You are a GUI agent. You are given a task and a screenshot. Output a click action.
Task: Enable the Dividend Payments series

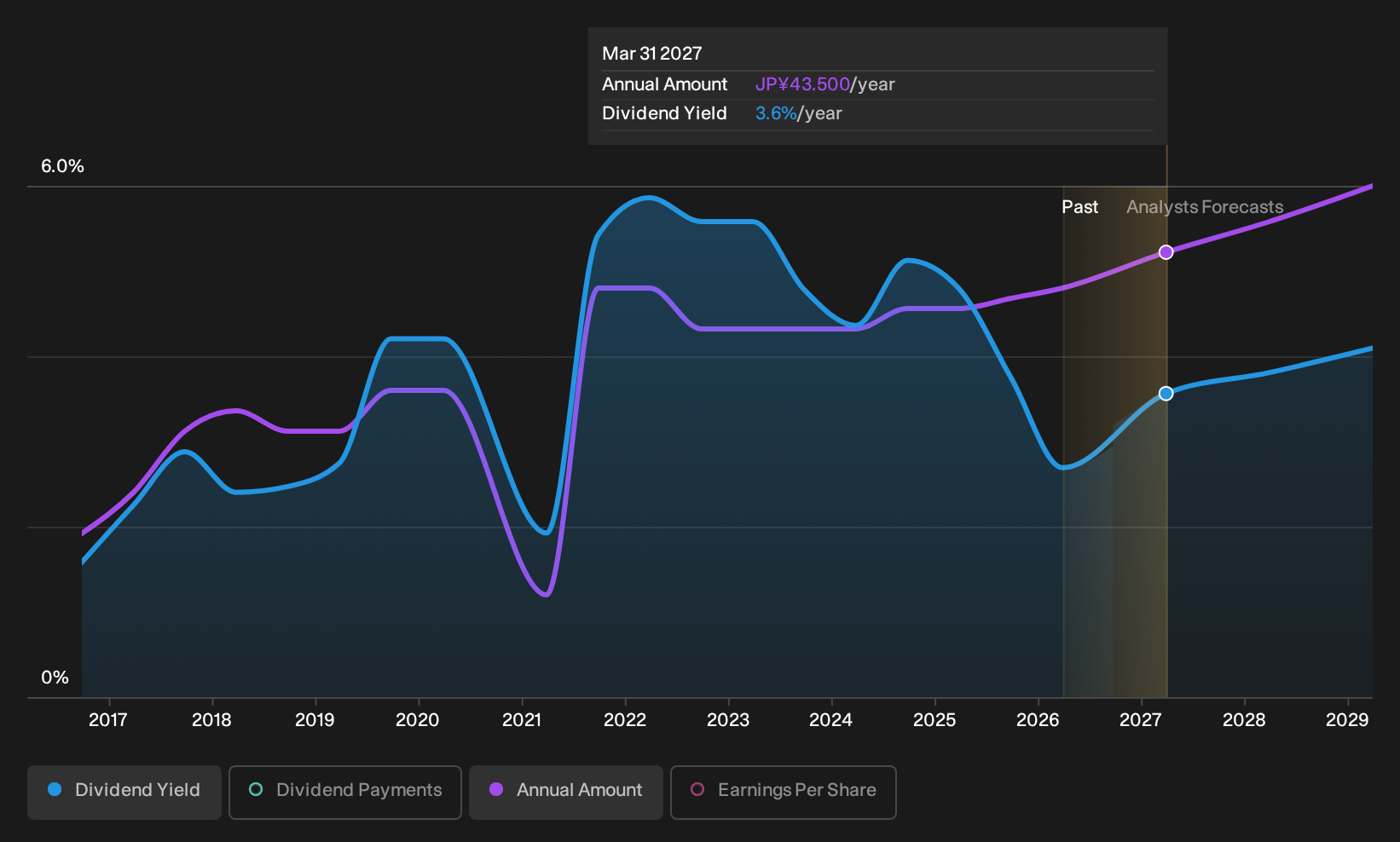[x=345, y=792]
